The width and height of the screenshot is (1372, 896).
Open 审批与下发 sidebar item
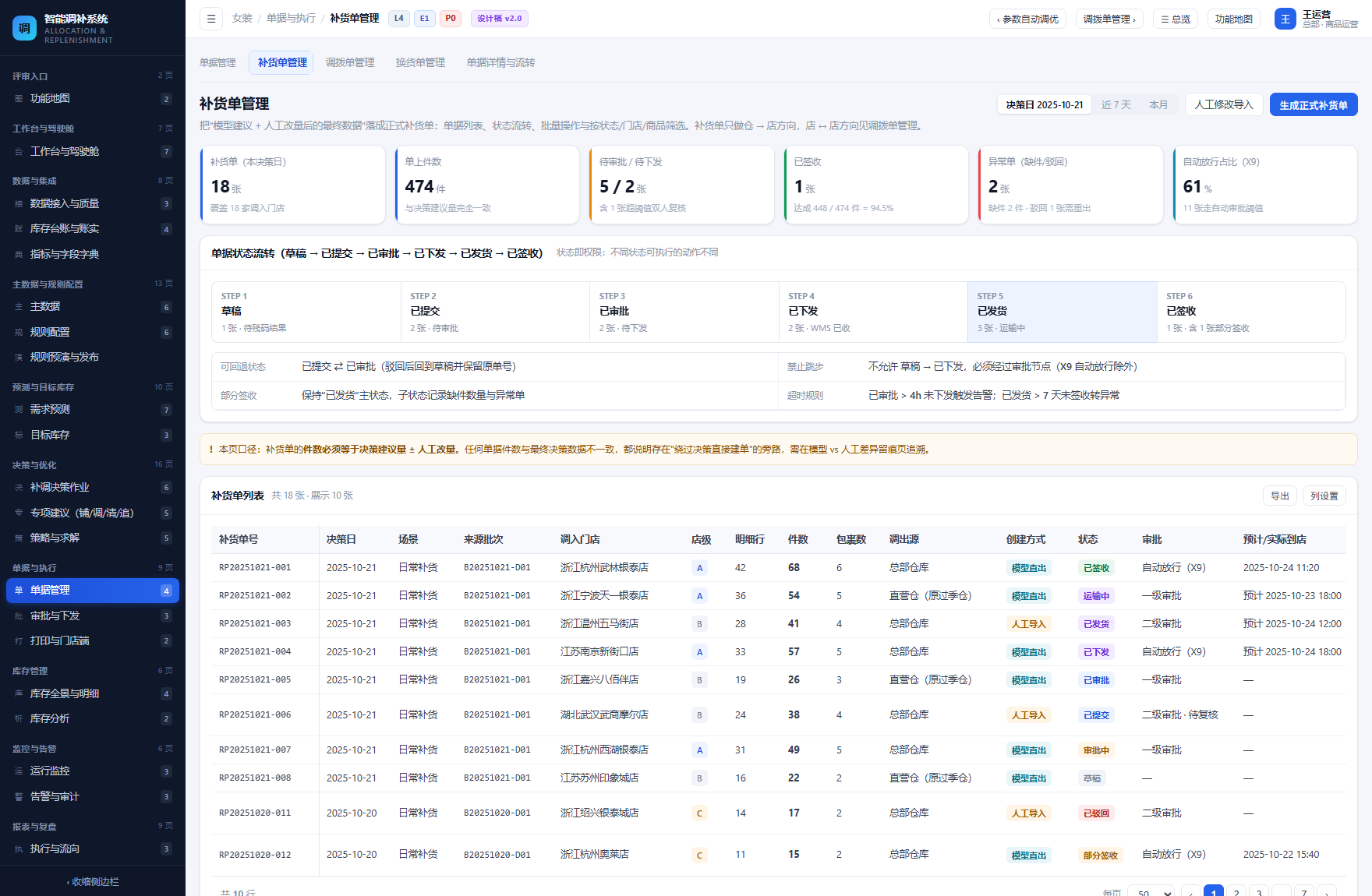click(x=93, y=616)
